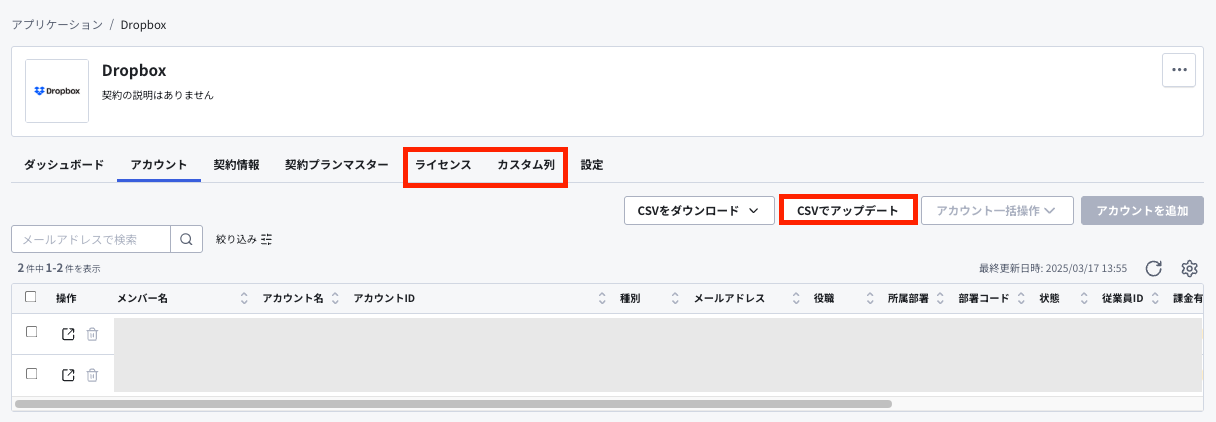The width and height of the screenshot is (1216, 422).
Task: Sort by 所属部署 column arrows
Action: click(x=940, y=299)
